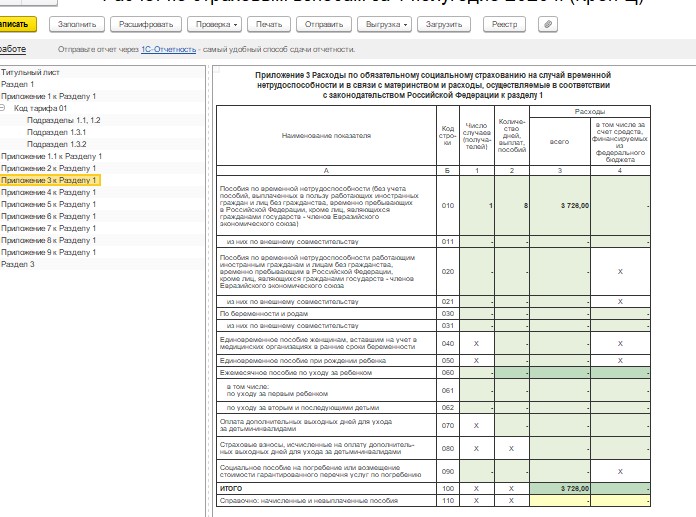Click row 010 number of cases cell
Image resolution: width=696 pixels, height=517 pixels.
pyautogui.click(x=477, y=205)
